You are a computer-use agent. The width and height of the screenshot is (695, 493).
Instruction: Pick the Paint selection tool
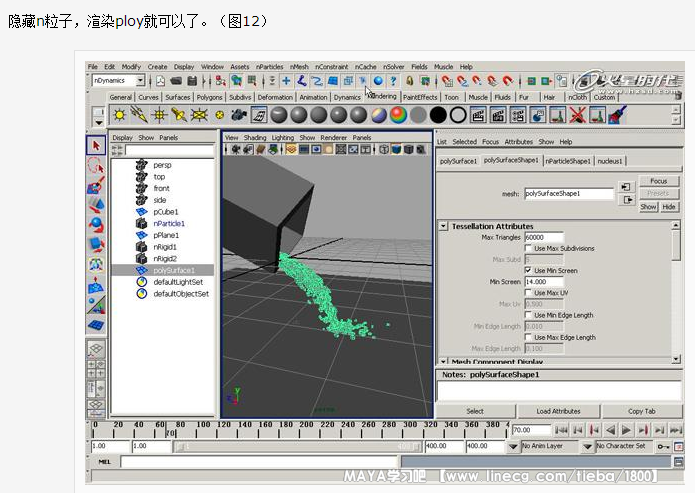point(96,185)
